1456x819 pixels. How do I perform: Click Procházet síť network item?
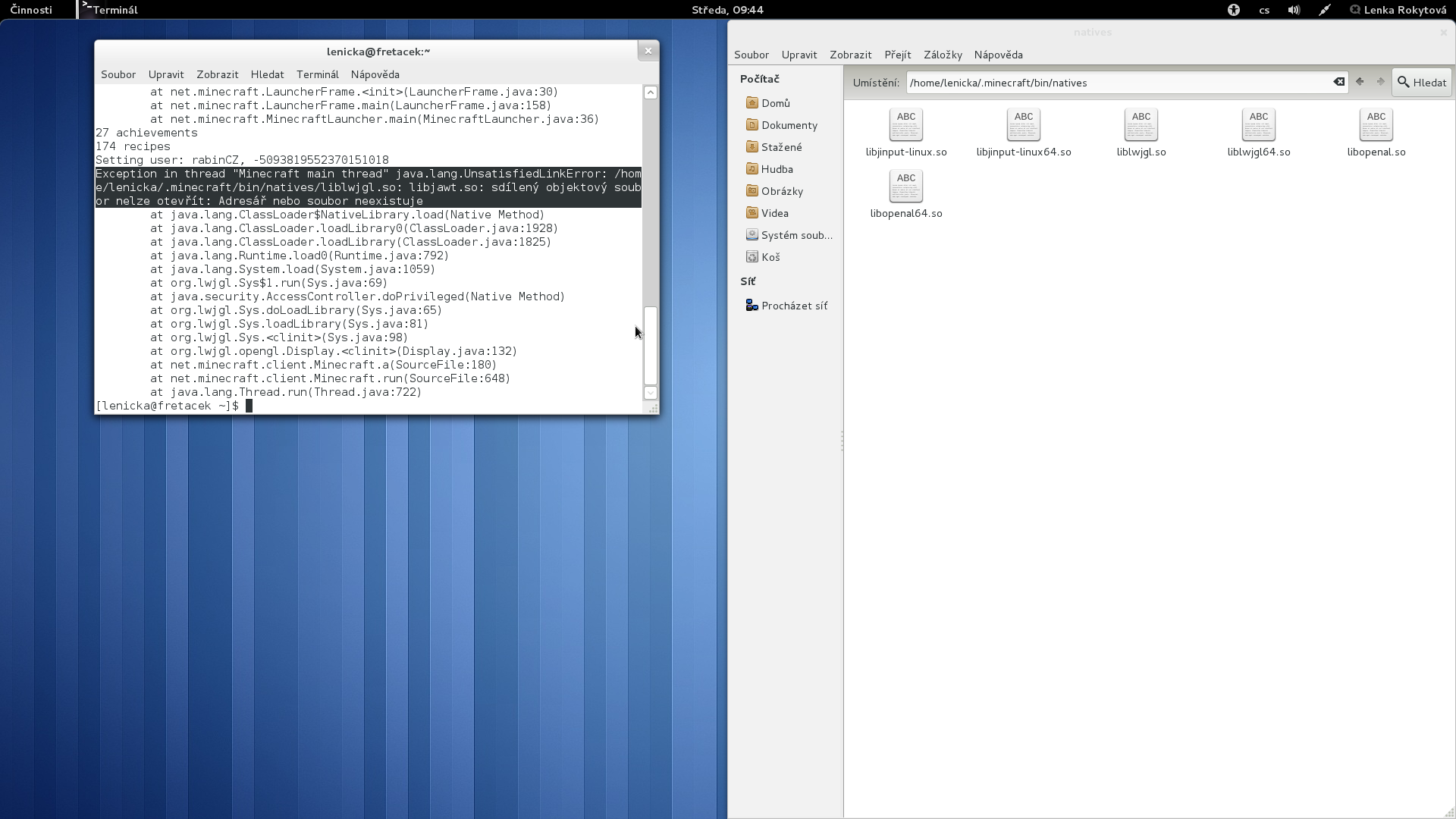786,306
